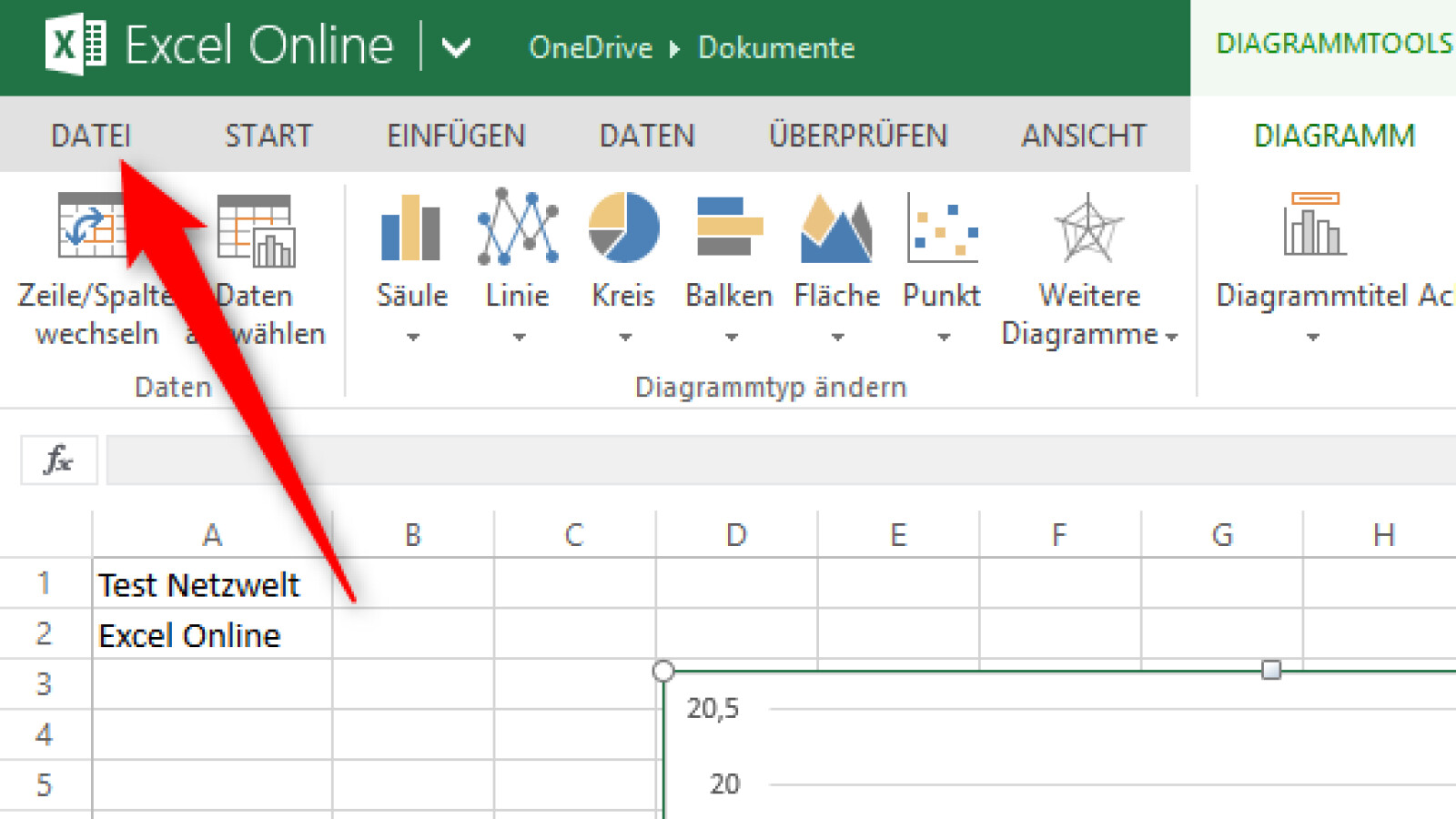Click the chart axis value 20
1456x819 pixels.
[x=724, y=784]
